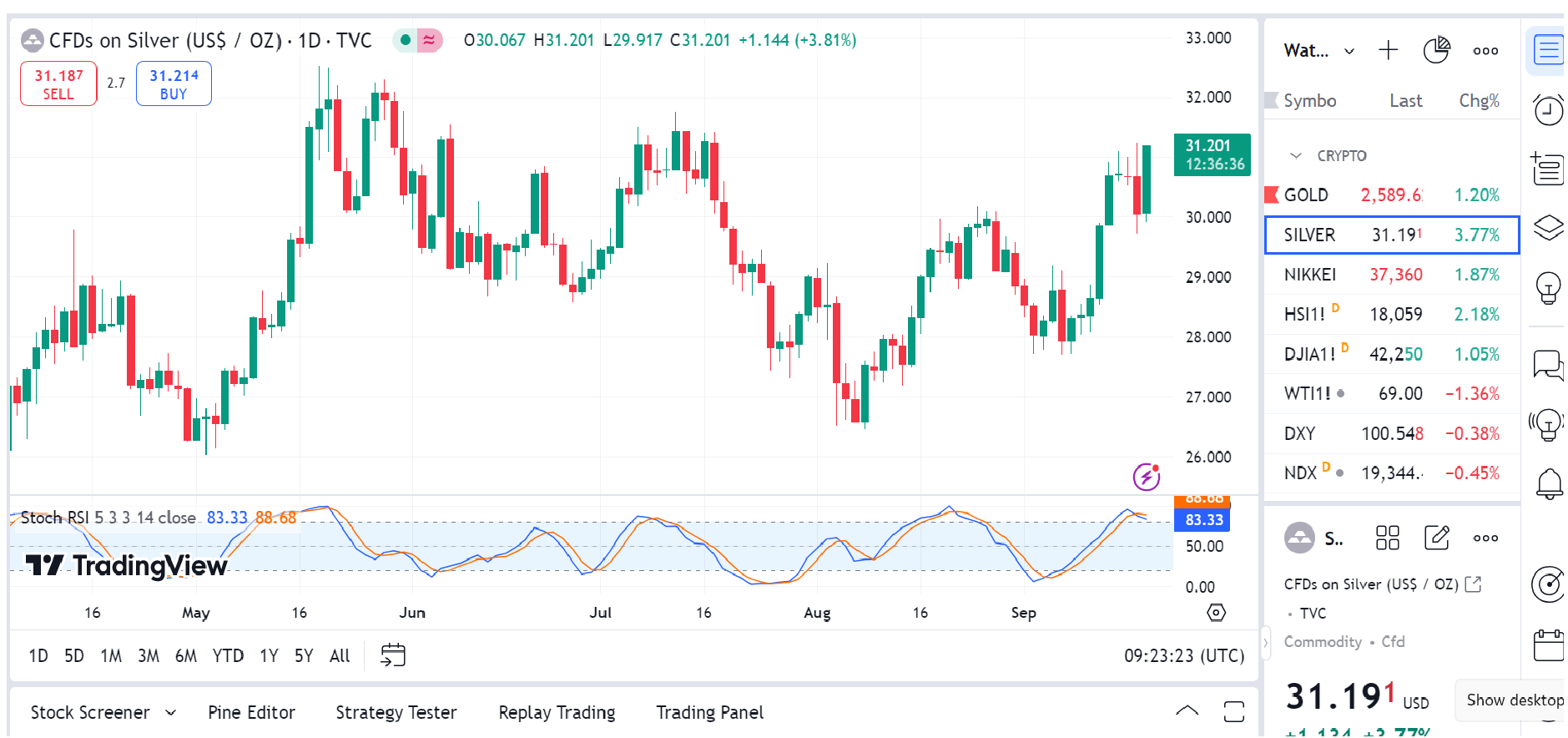Open the chart settings gear icon
The height and width of the screenshot is (738, 1568).
click(1217, 613)
